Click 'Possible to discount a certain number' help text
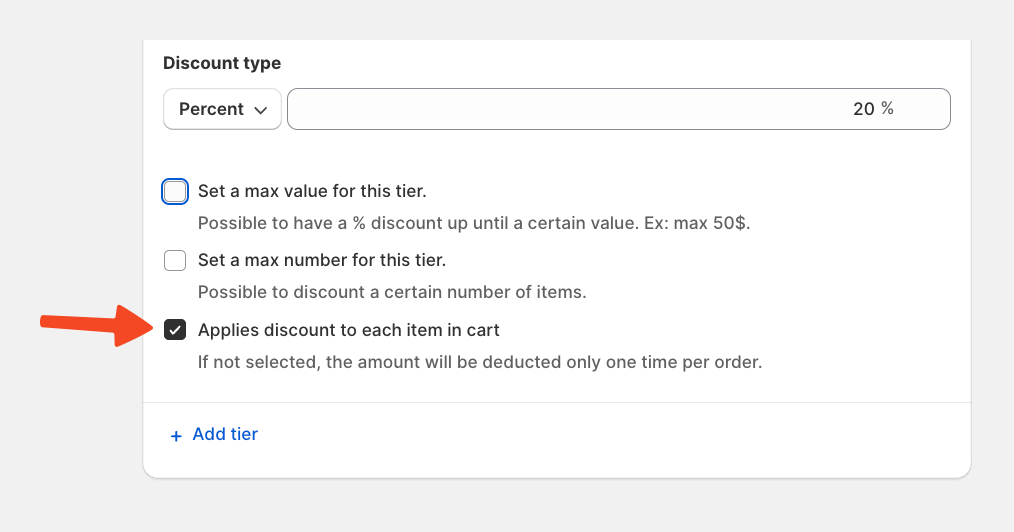 click(x=391, y=292)
